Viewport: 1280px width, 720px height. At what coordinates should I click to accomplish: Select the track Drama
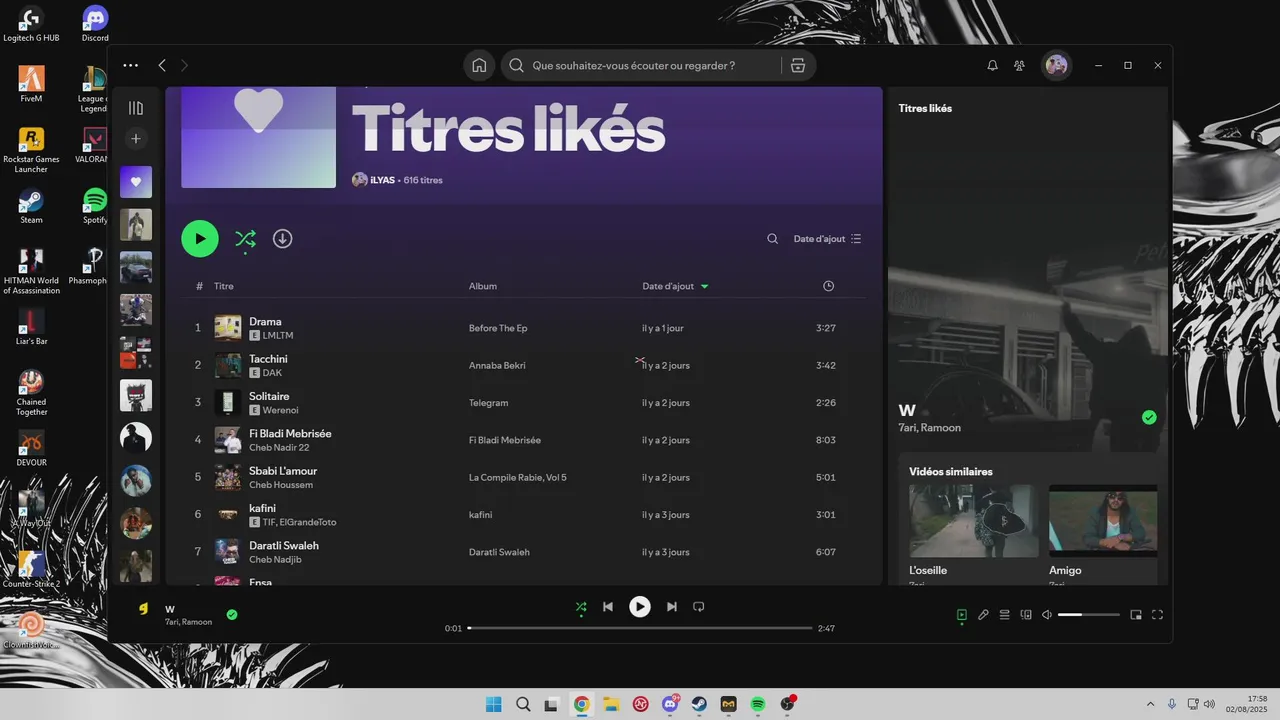point(265,322)
